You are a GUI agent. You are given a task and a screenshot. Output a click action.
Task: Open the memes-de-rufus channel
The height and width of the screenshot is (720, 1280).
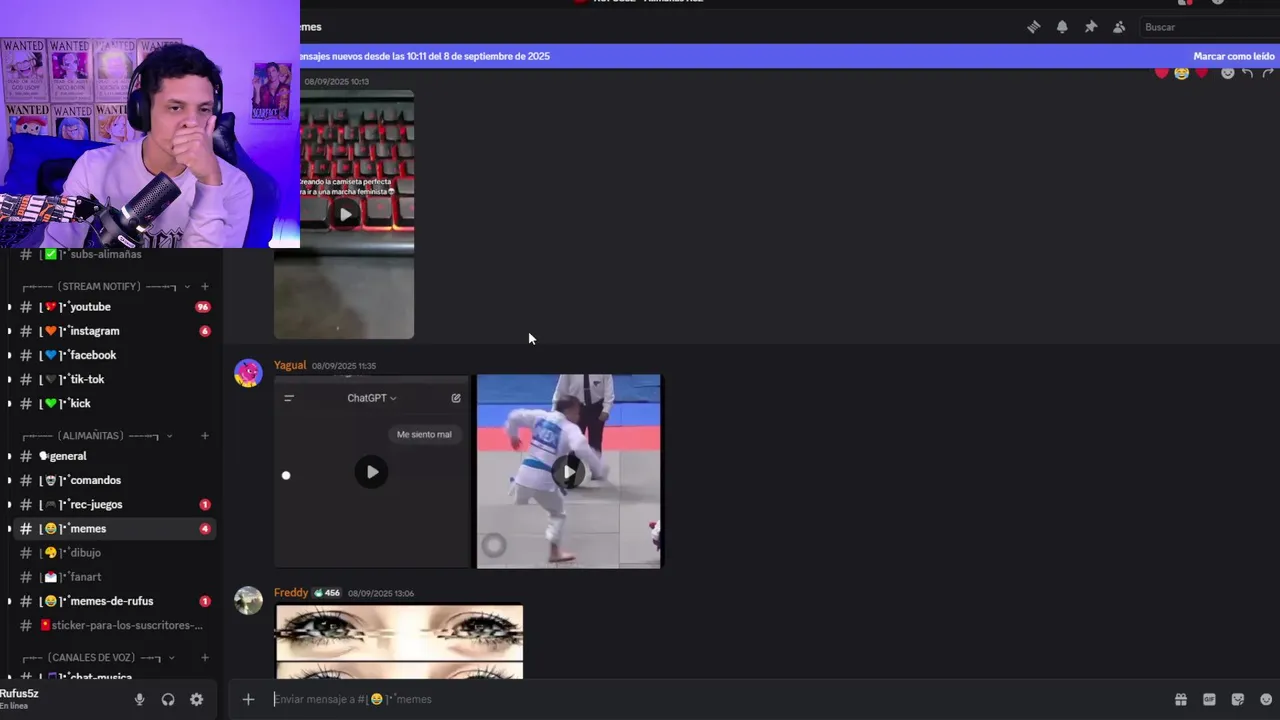coord(111,601)
